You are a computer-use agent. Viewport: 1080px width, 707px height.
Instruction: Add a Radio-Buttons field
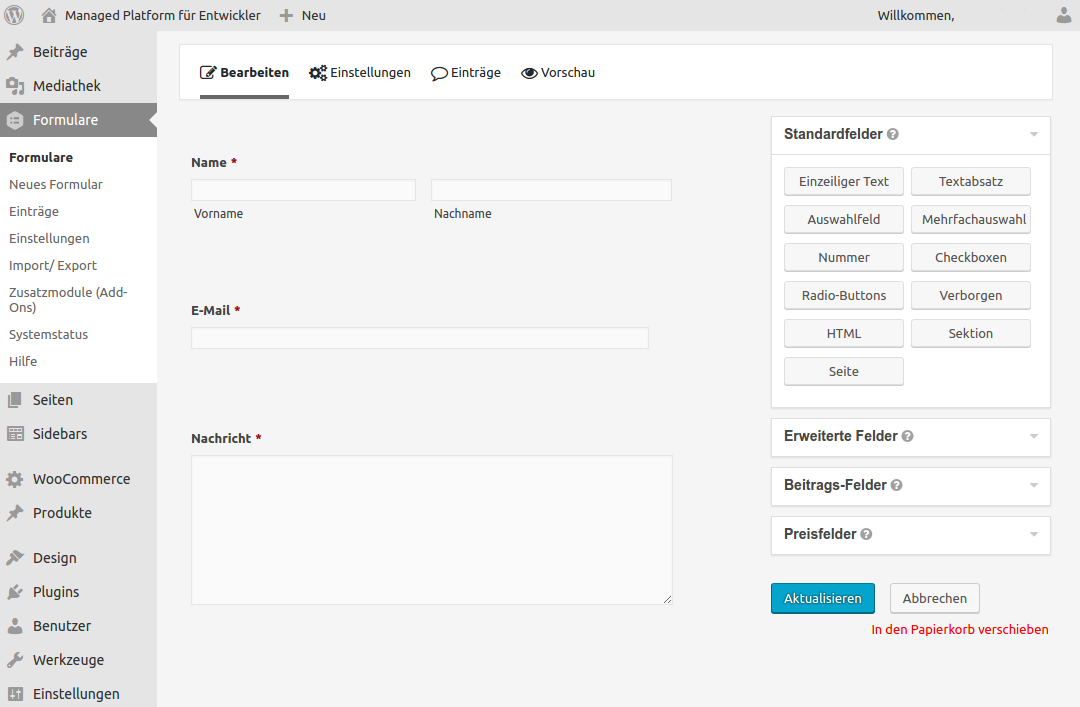(844, 295)
